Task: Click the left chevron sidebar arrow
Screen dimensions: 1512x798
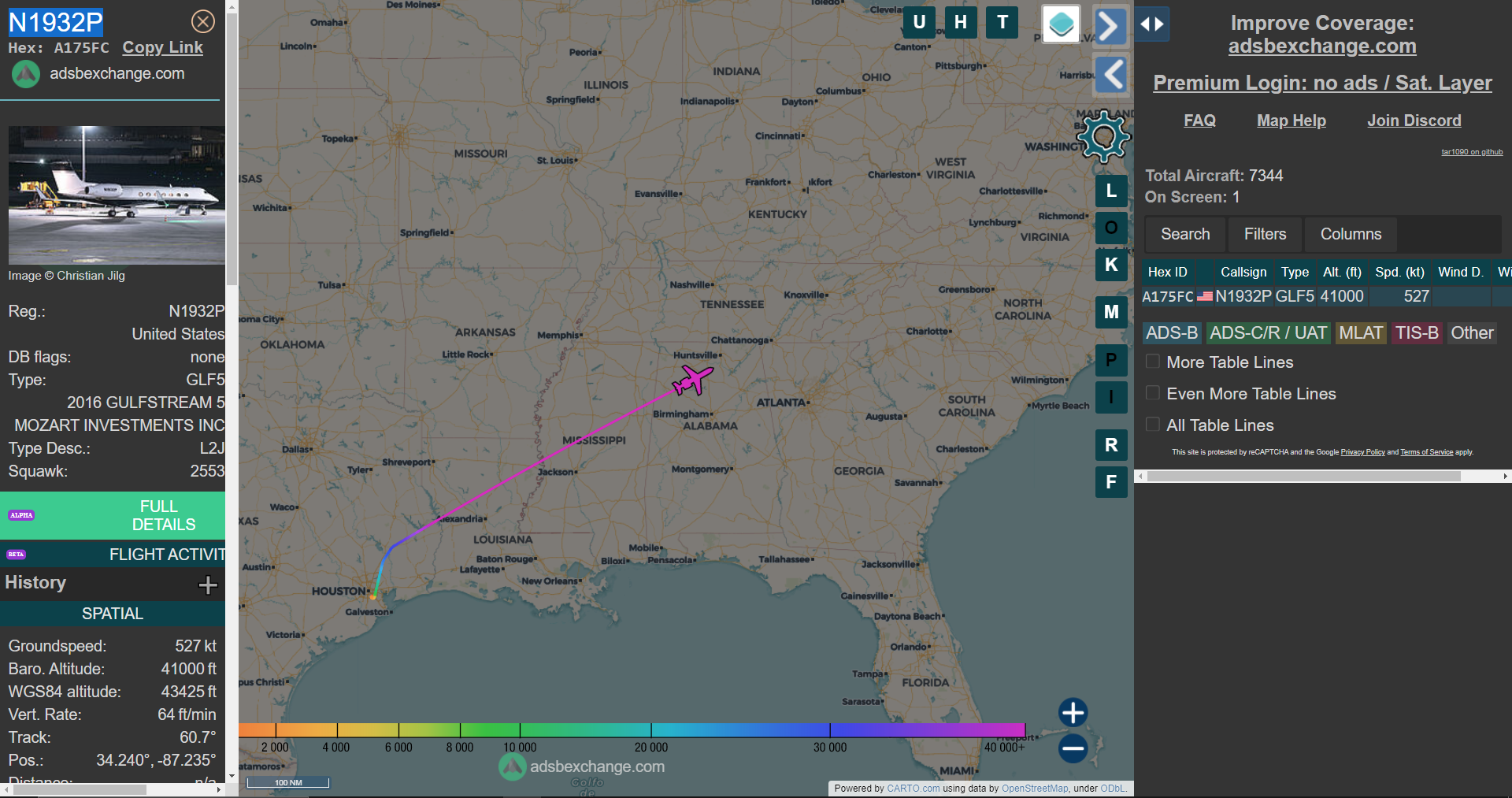Action: click(x=1112, y=76)
